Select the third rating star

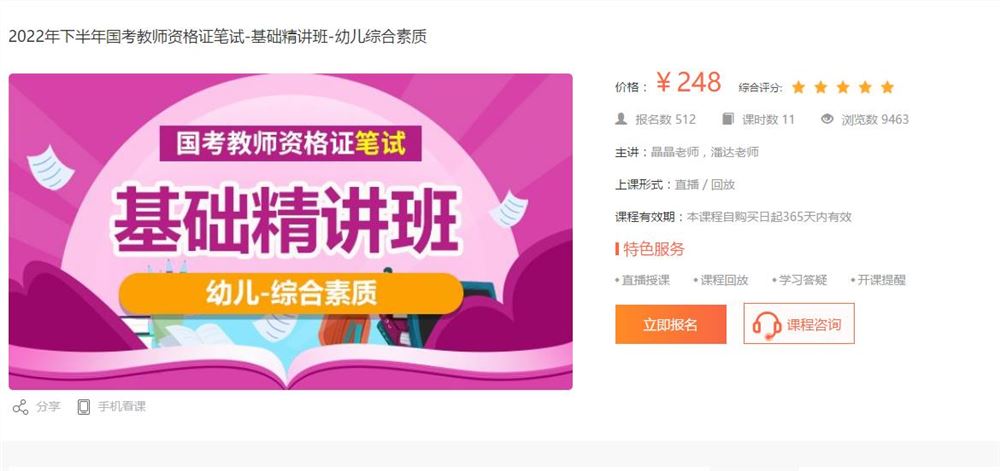pyautogui.click(x=842, y=87)
